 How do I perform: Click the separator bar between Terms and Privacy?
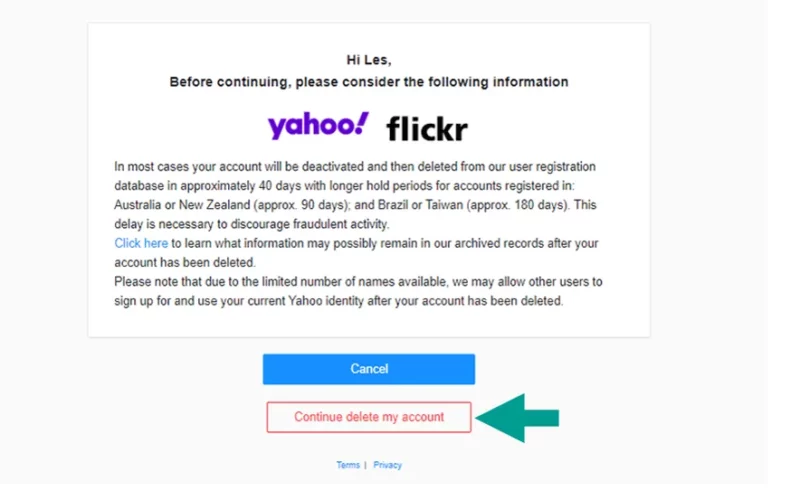pyautogui.click(x=365, y=465)
